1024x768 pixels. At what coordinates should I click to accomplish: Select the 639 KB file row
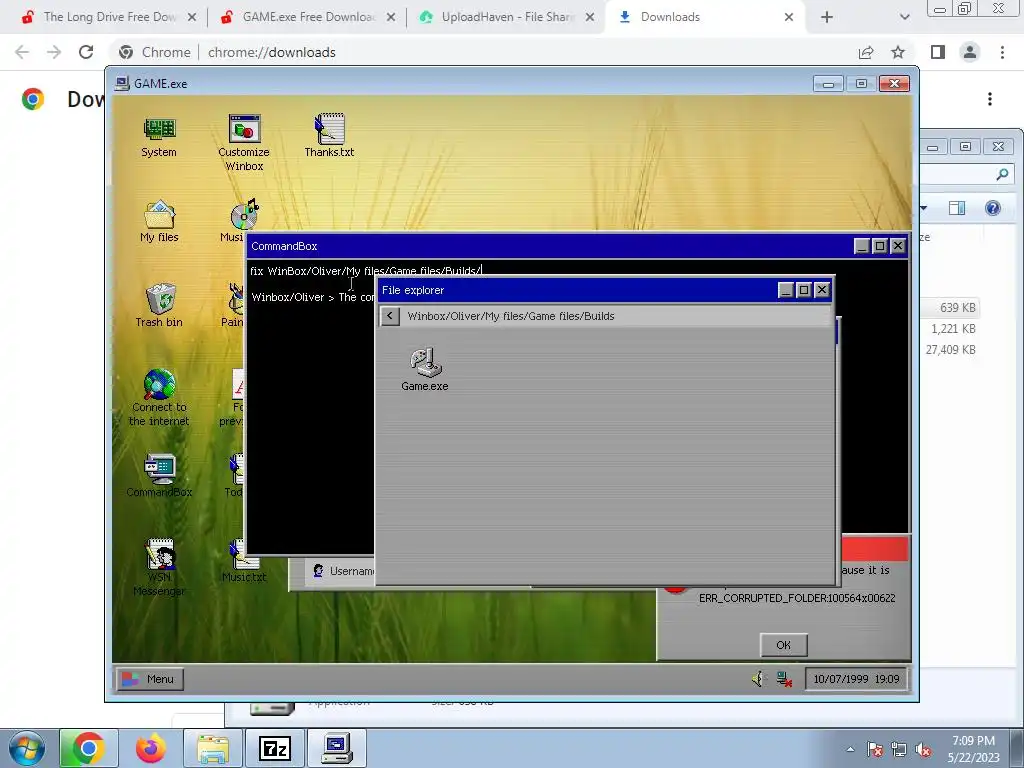click(x=950, y=308)
